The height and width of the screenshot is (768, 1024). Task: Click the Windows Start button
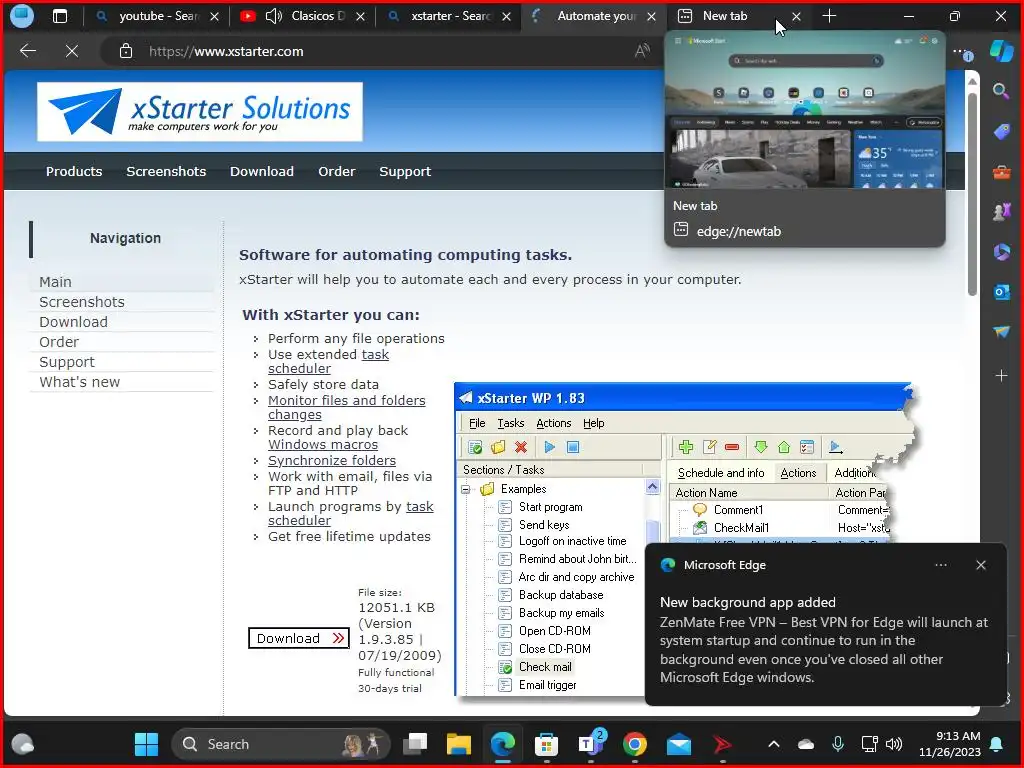point(146,744)
